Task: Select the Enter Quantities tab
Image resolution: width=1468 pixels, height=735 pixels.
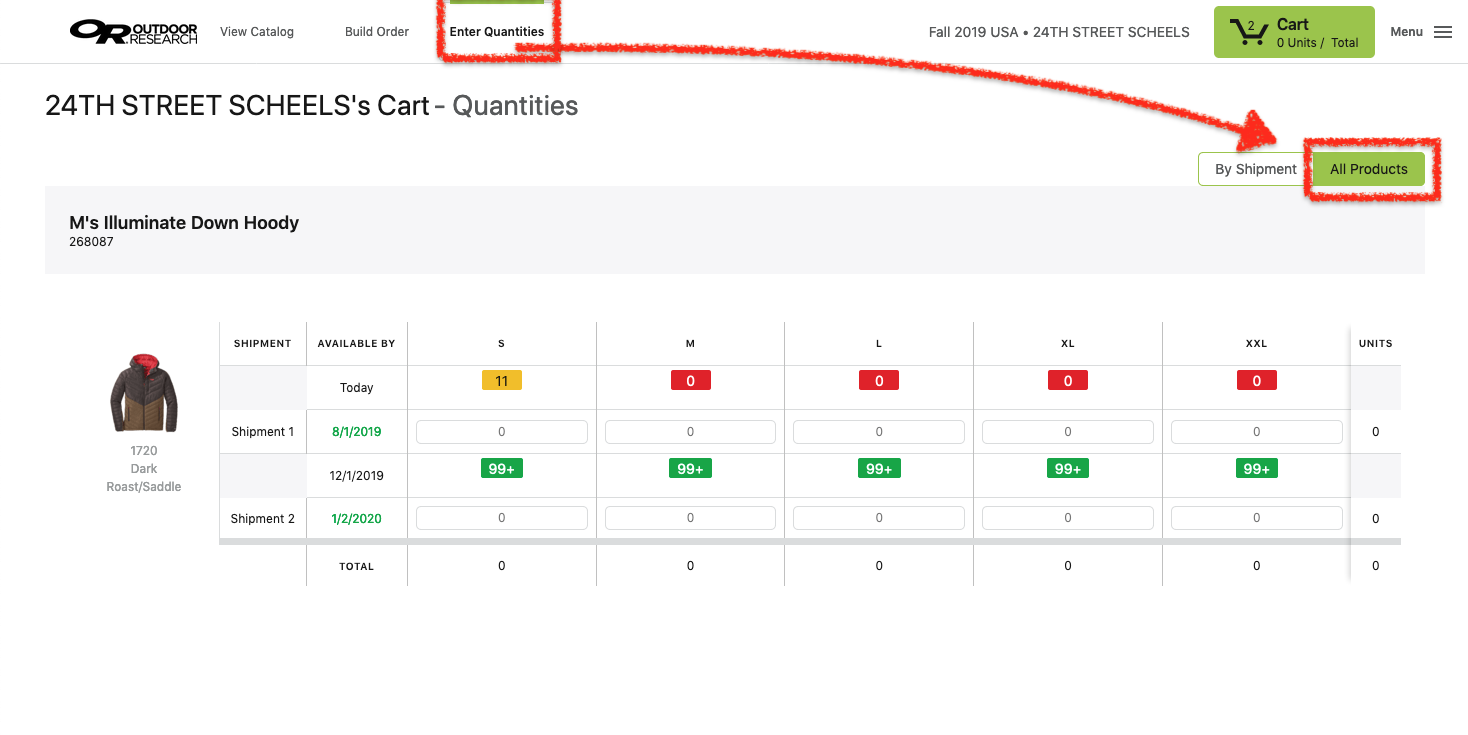Action: tap(497, 32)
